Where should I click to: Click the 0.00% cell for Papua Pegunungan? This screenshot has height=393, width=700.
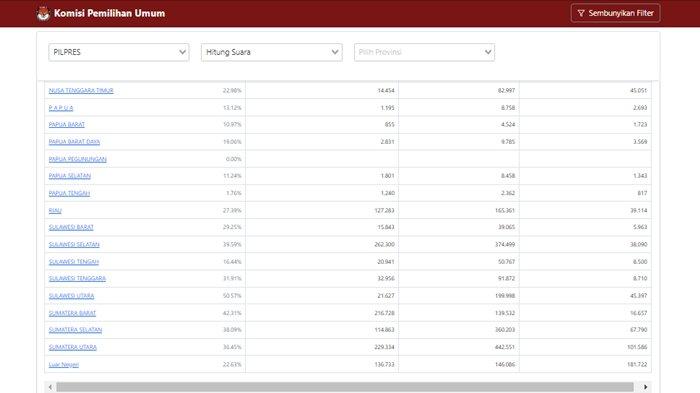(x=233, y=159)
